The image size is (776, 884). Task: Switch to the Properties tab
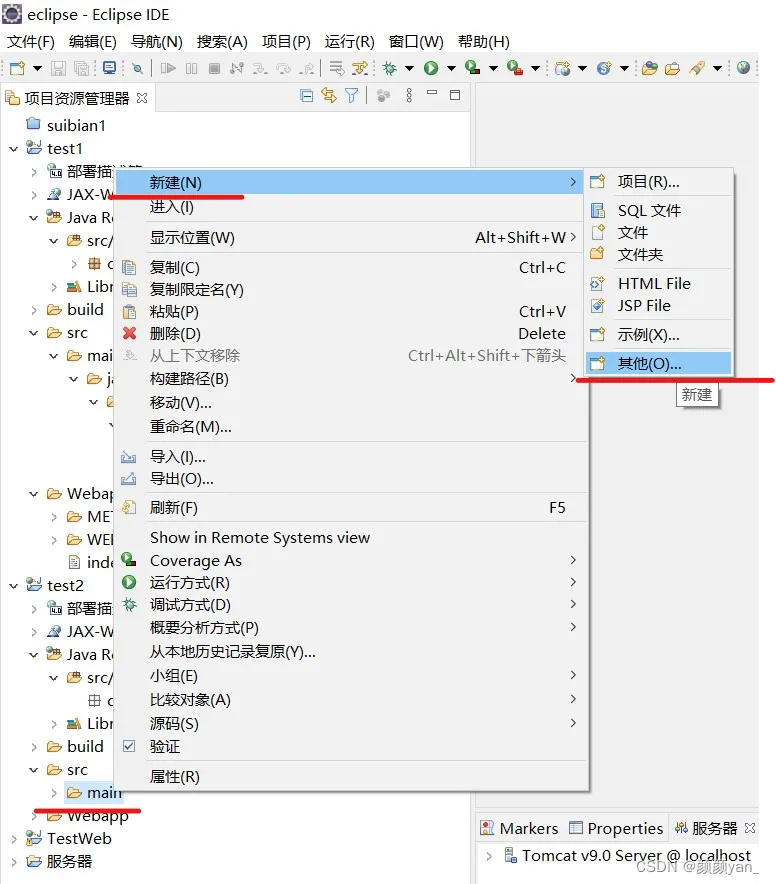[x=616, y=828]
